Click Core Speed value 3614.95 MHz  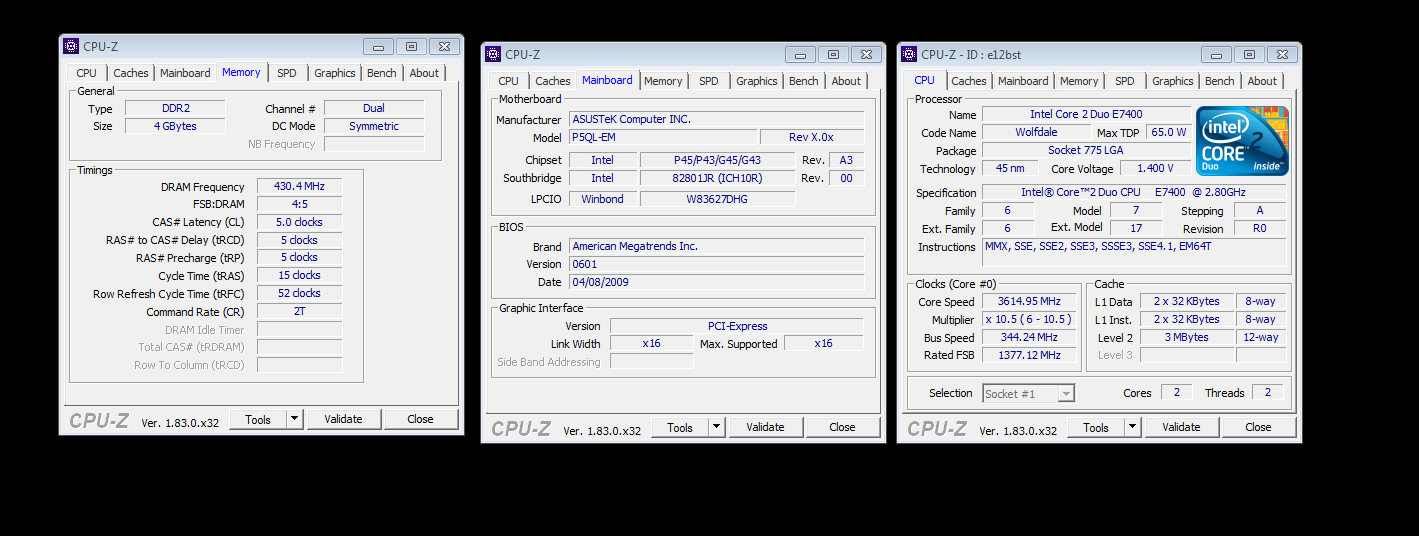(x=1029, y=301)
